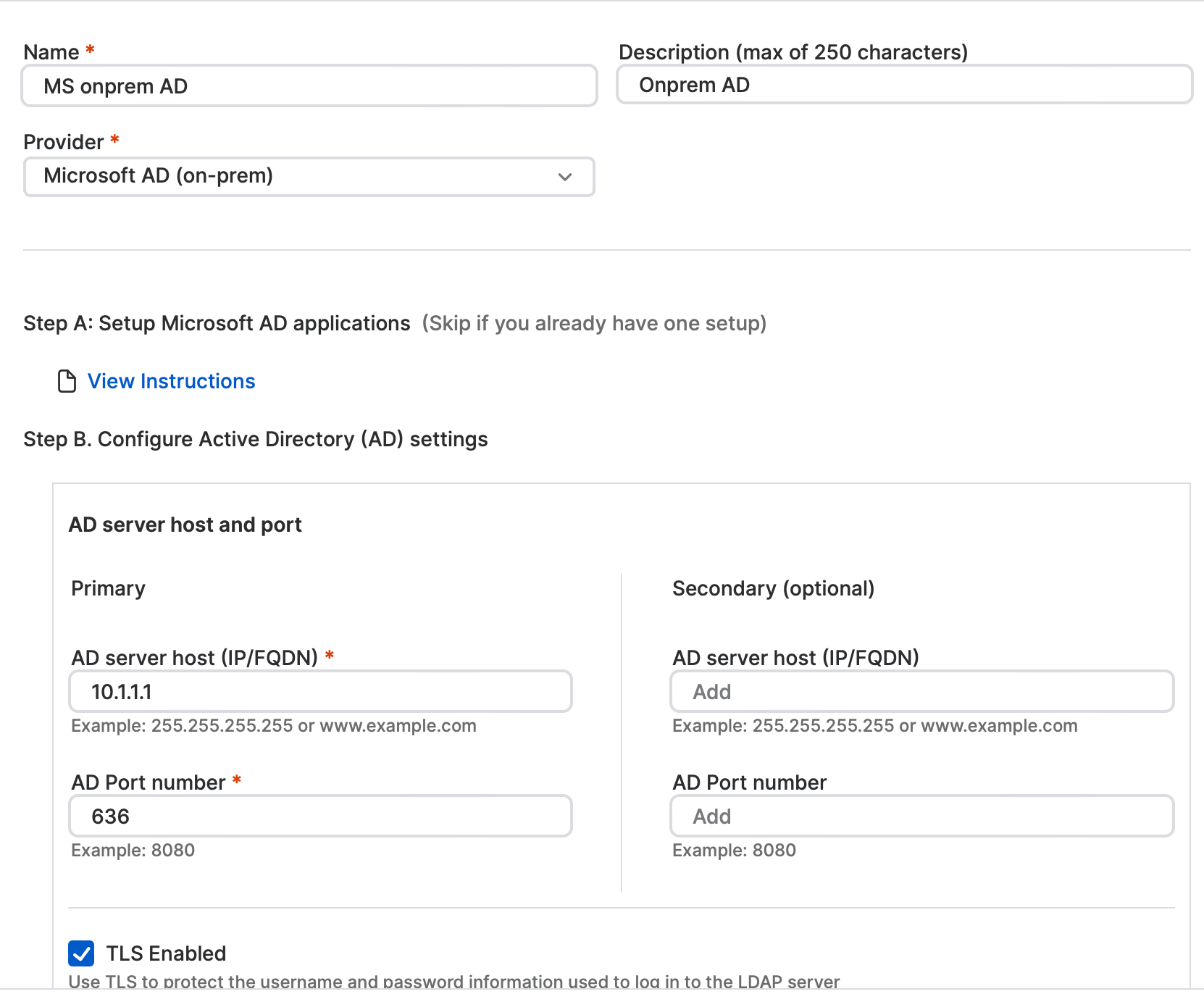Viewport: 1204px width, 994px height.
Task: Click View Instructions under Step A
Action: click(x=171, y=381)
